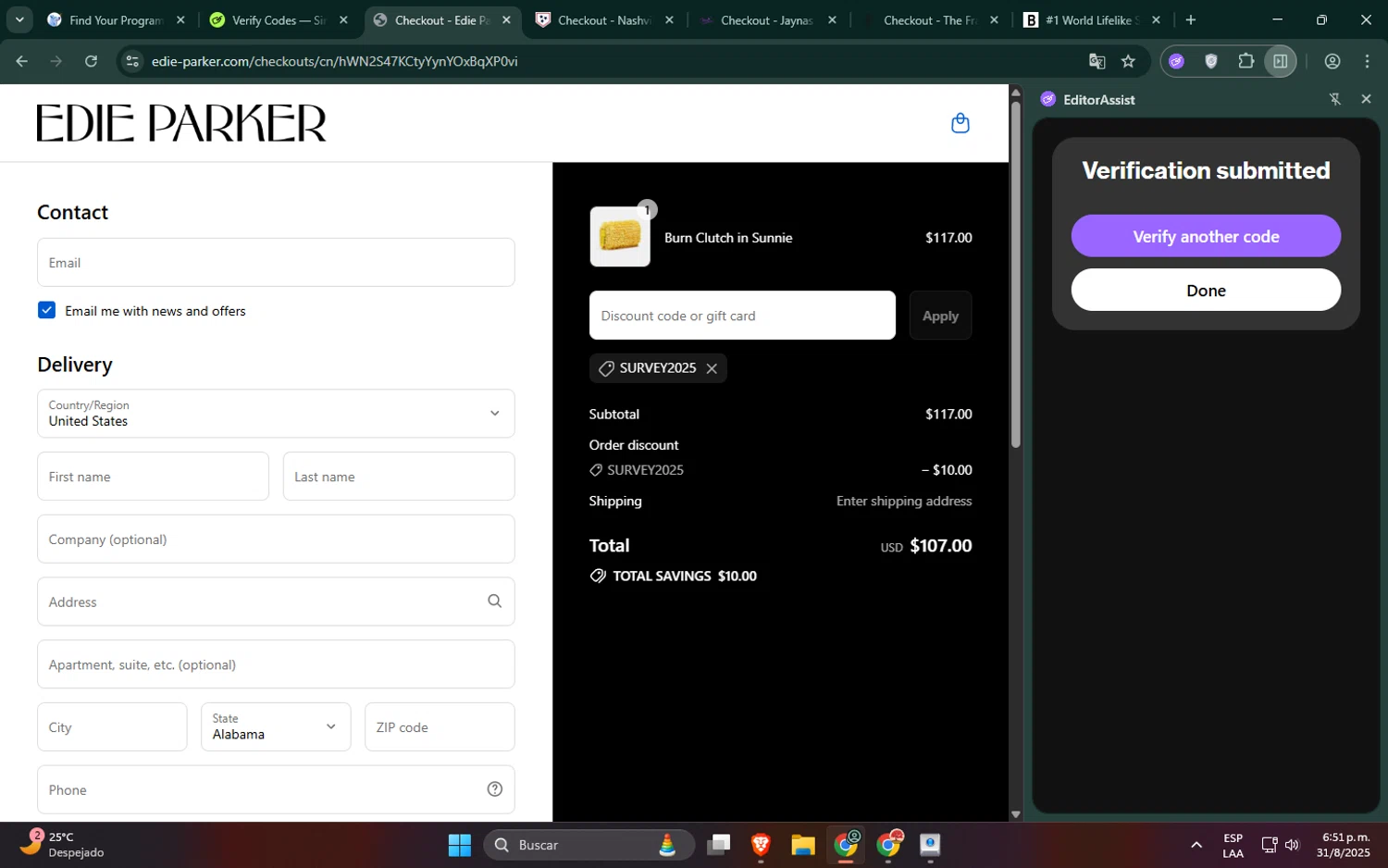Click the browser back arrow

[22, 61]
